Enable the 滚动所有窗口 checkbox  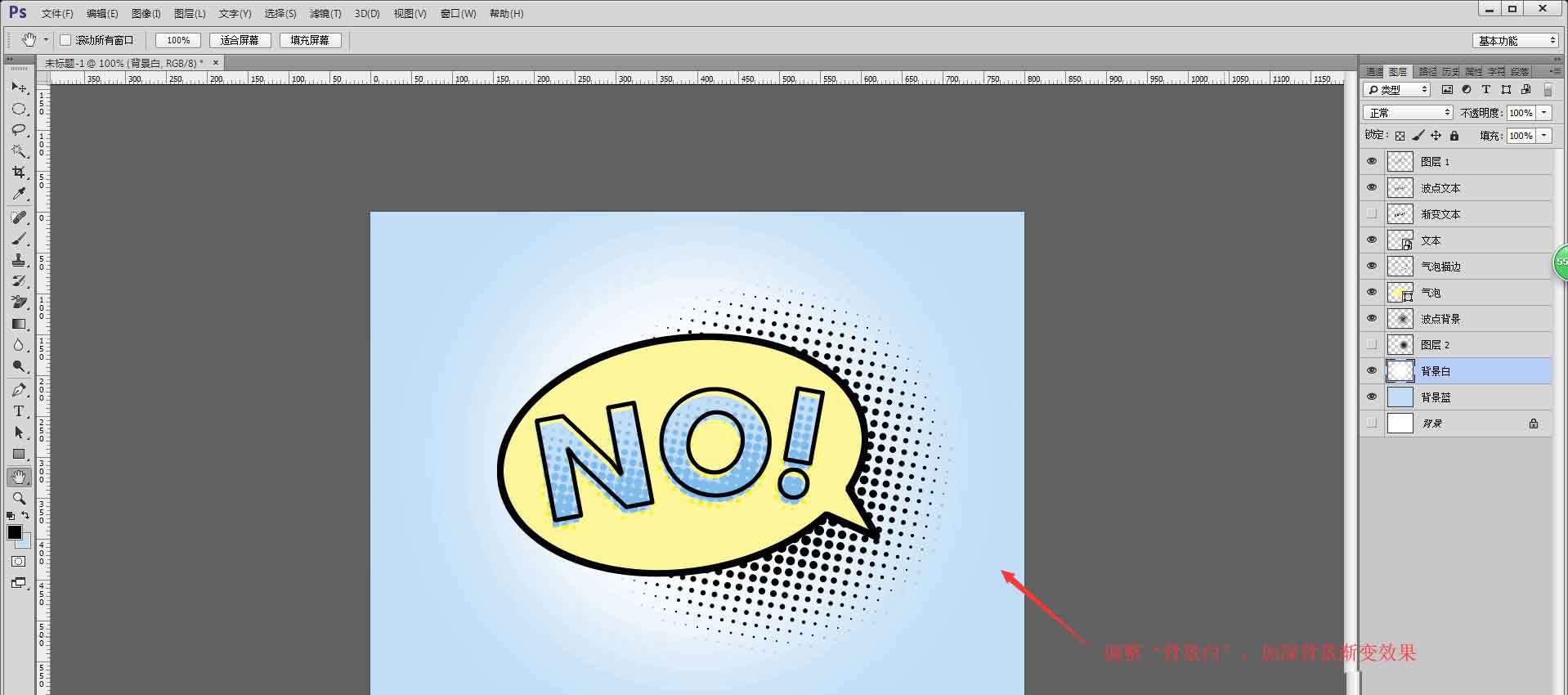pos(65,40)
